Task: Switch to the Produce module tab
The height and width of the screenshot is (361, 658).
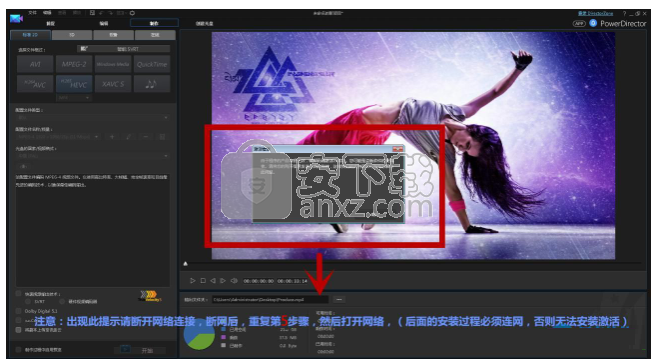Action: tap(154, 23)
